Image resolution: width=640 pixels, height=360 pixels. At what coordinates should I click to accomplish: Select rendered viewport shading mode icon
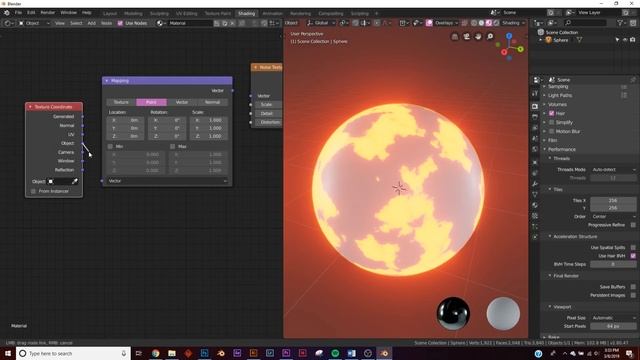pos(496,23)
